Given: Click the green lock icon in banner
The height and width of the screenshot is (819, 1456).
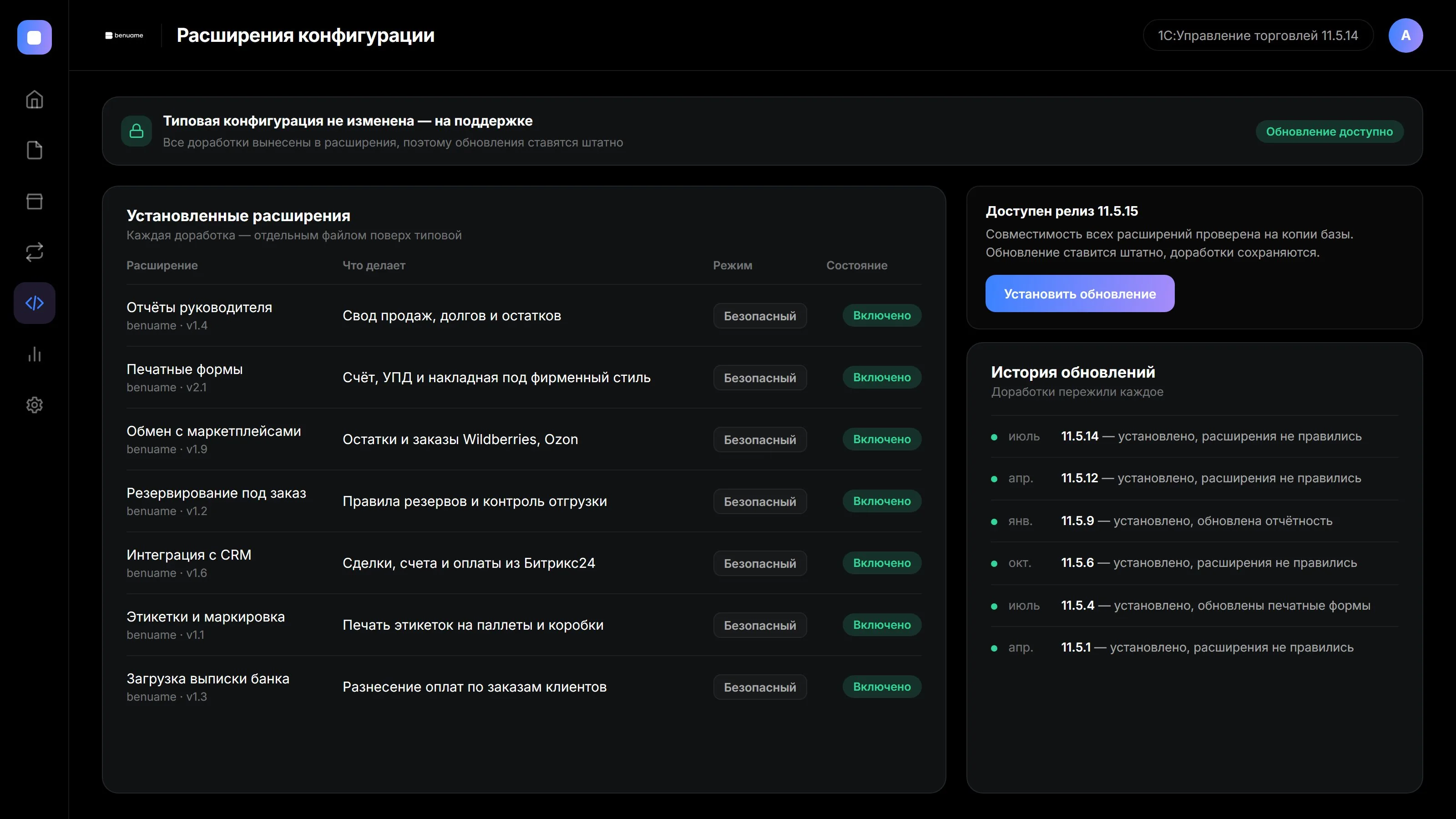Looking at the screenshot, I should 136,131.
